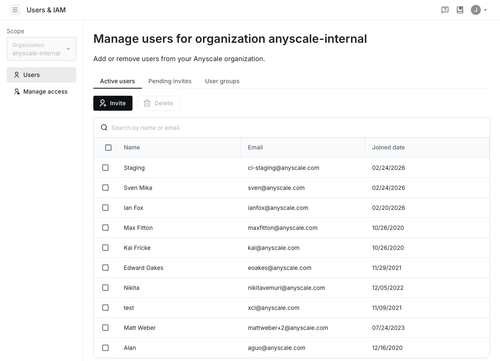The image size is (500, 361).
Task: Click the email nikitavemuri@anyscale.com
Action: 286,288
